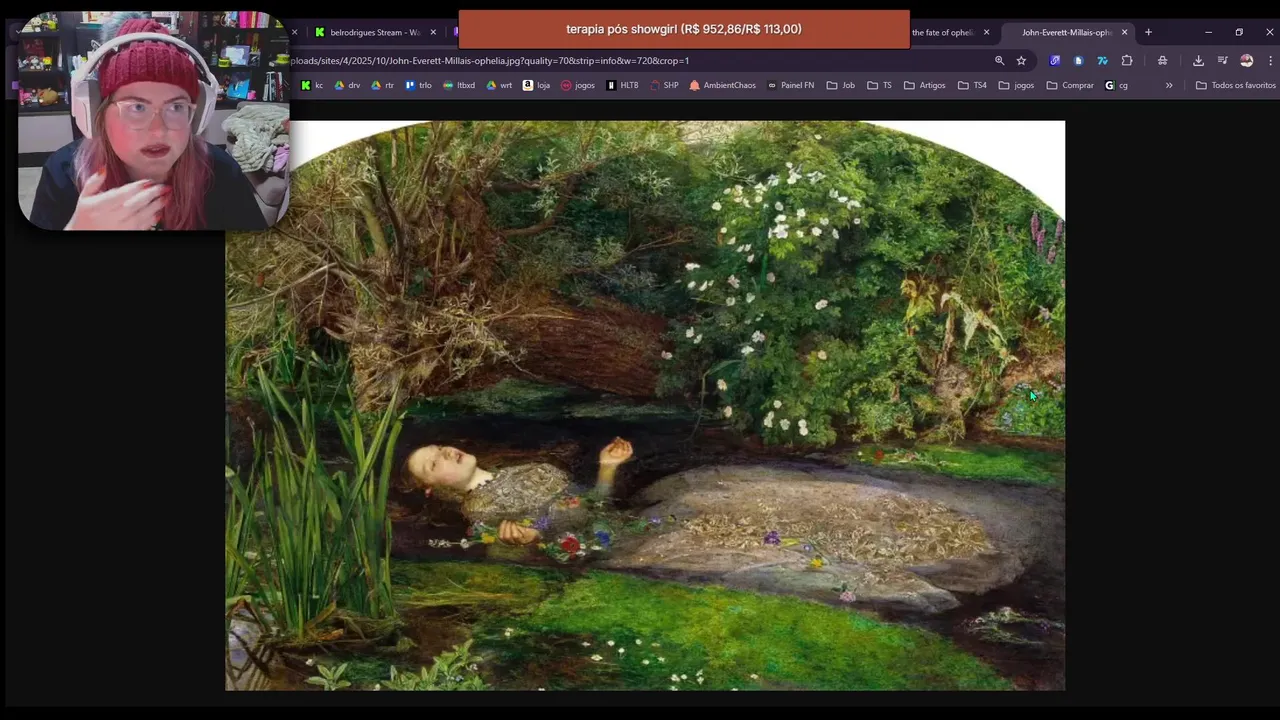
Task: Open the Chrome three-dot menu
Action: pyautogui.click(x=1268, y=61)
